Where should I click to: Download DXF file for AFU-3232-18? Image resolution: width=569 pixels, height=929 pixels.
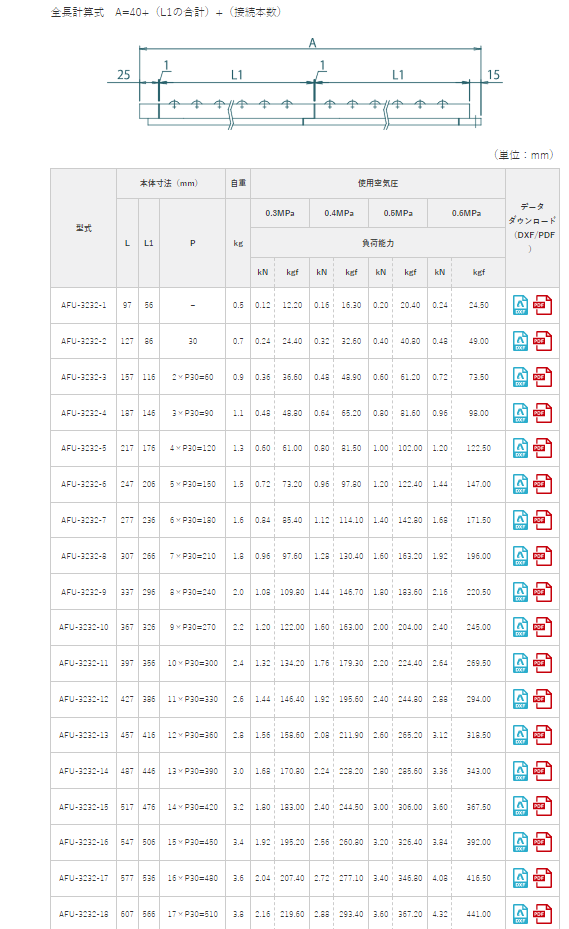click(x=520, y=914)
